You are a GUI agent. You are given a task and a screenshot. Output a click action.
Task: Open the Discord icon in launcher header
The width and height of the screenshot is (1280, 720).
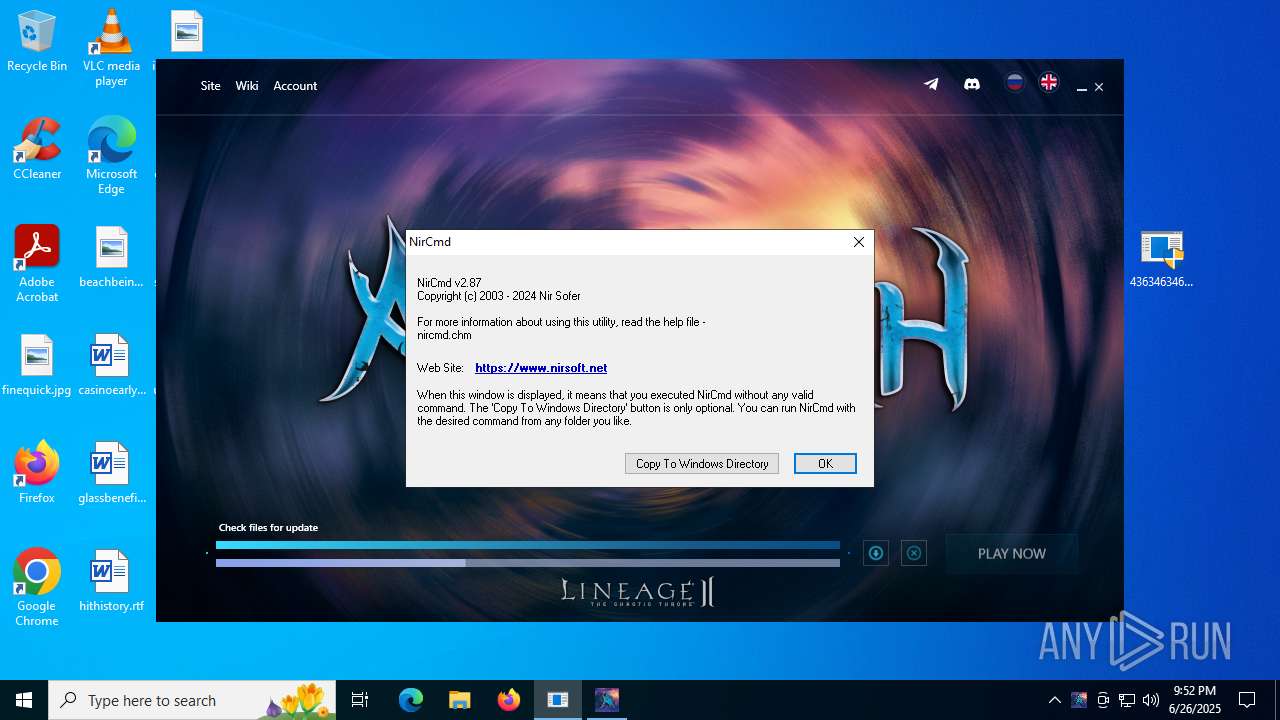(x=971, y=84)
